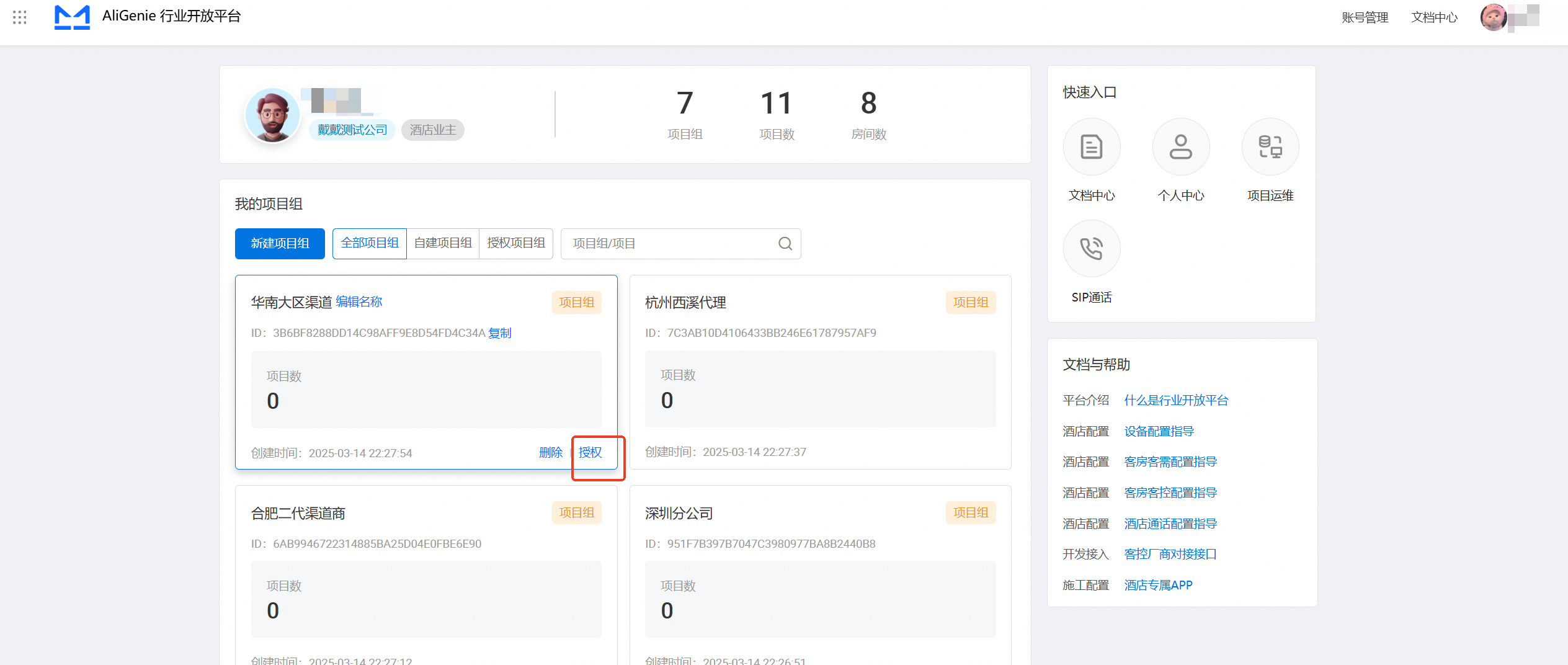
Task: Click the 快速入口 panel heading
Action: (x=1090, y=92)
